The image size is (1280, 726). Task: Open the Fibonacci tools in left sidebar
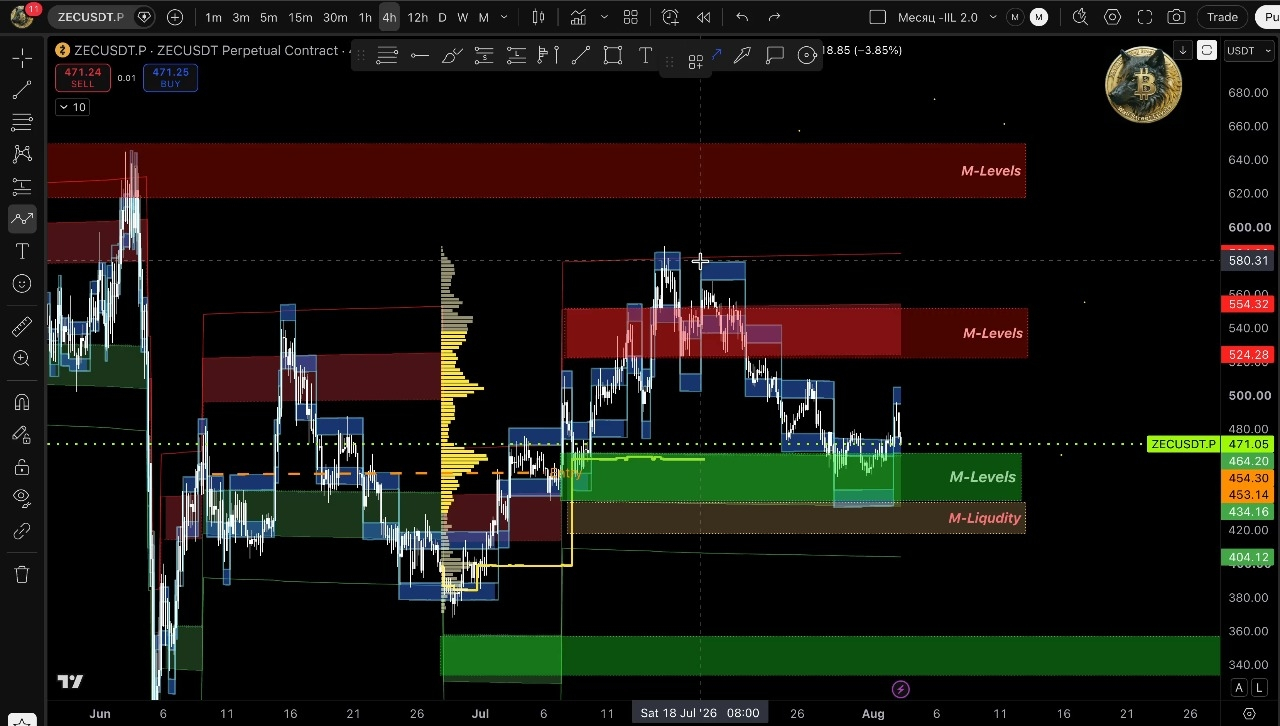(22, 123)
